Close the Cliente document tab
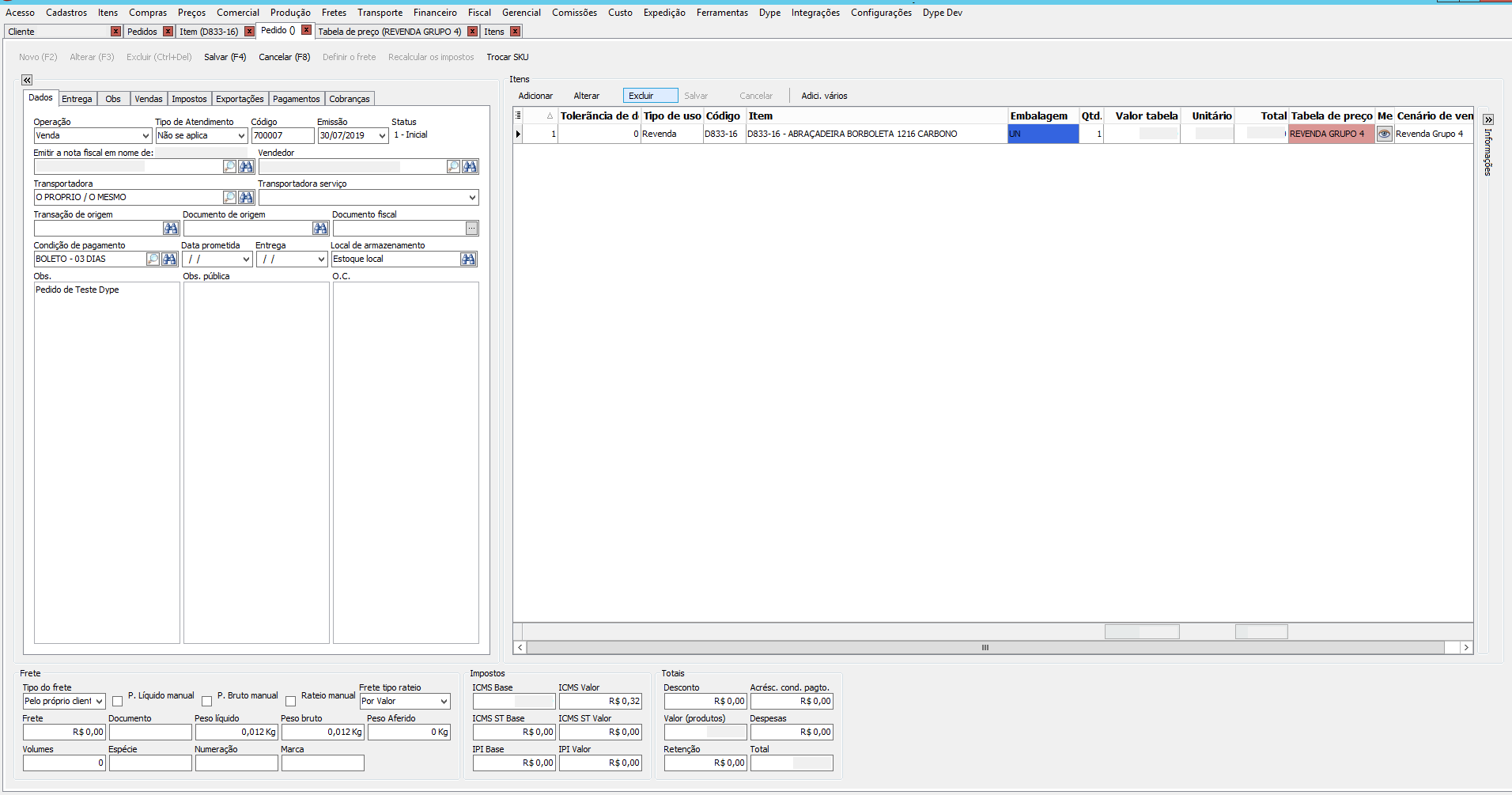1512x795 pixels. click(x=116, y=32)
